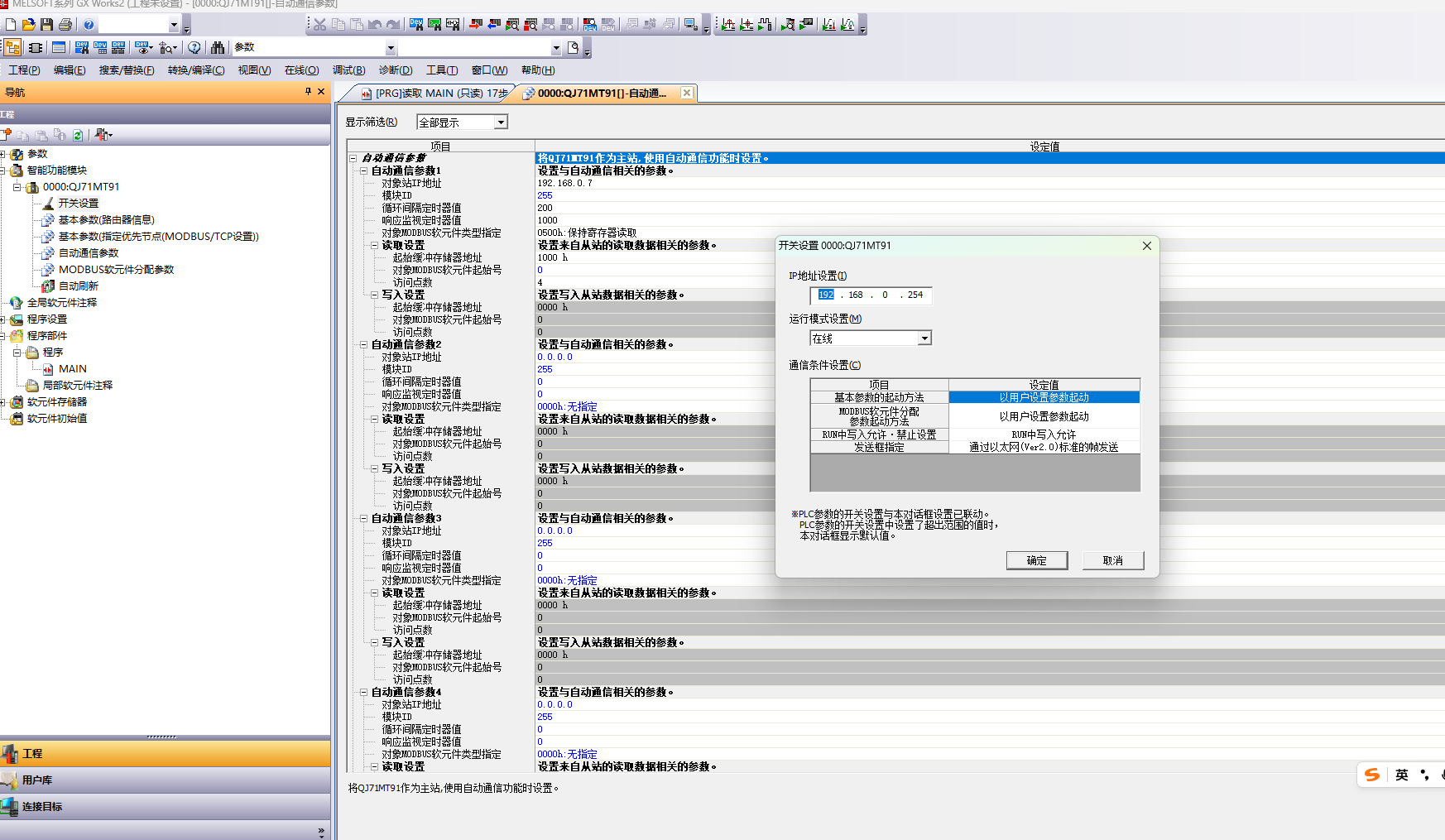
Task: Click the Read from PLC blue arrow icon
Action: 494,25
